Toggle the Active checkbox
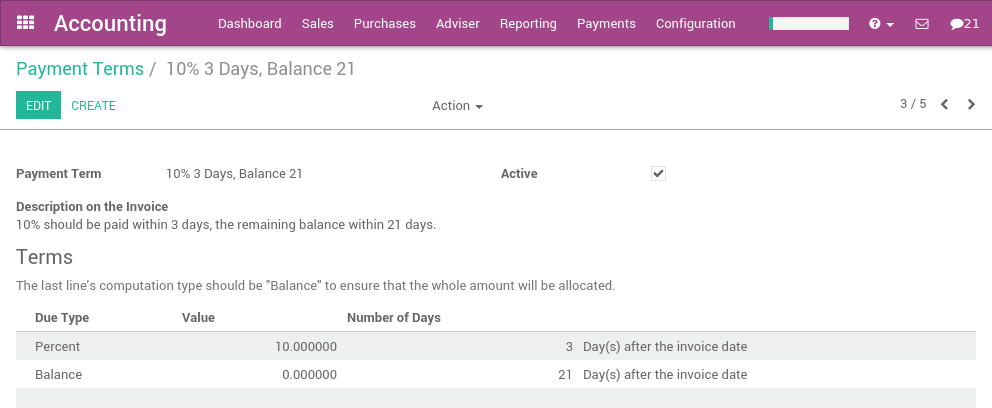Image resolution: width=992 pixels, height=408 pixels. point(658,173)
